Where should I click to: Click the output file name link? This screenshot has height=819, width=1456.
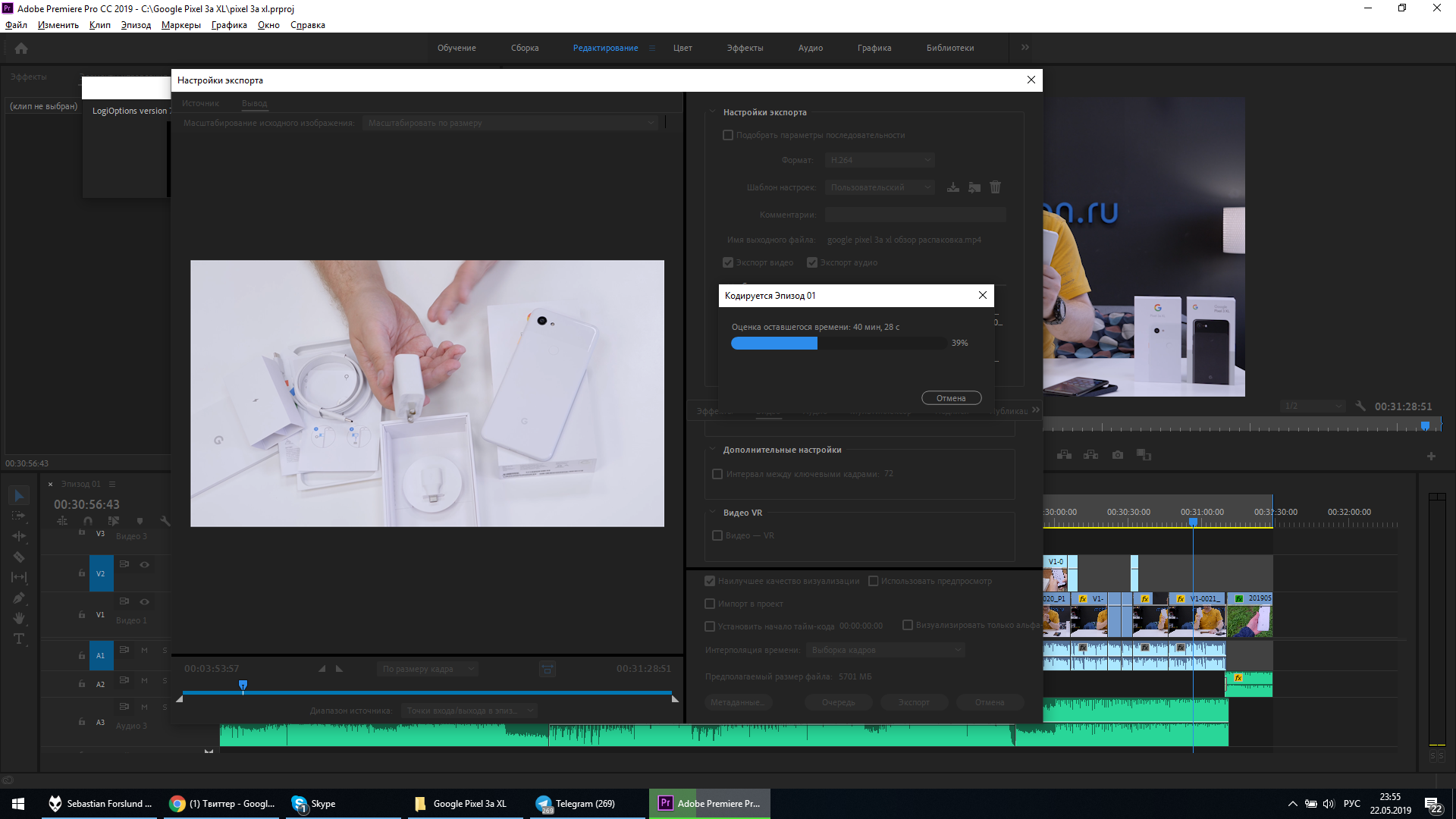tap(904, 240)
